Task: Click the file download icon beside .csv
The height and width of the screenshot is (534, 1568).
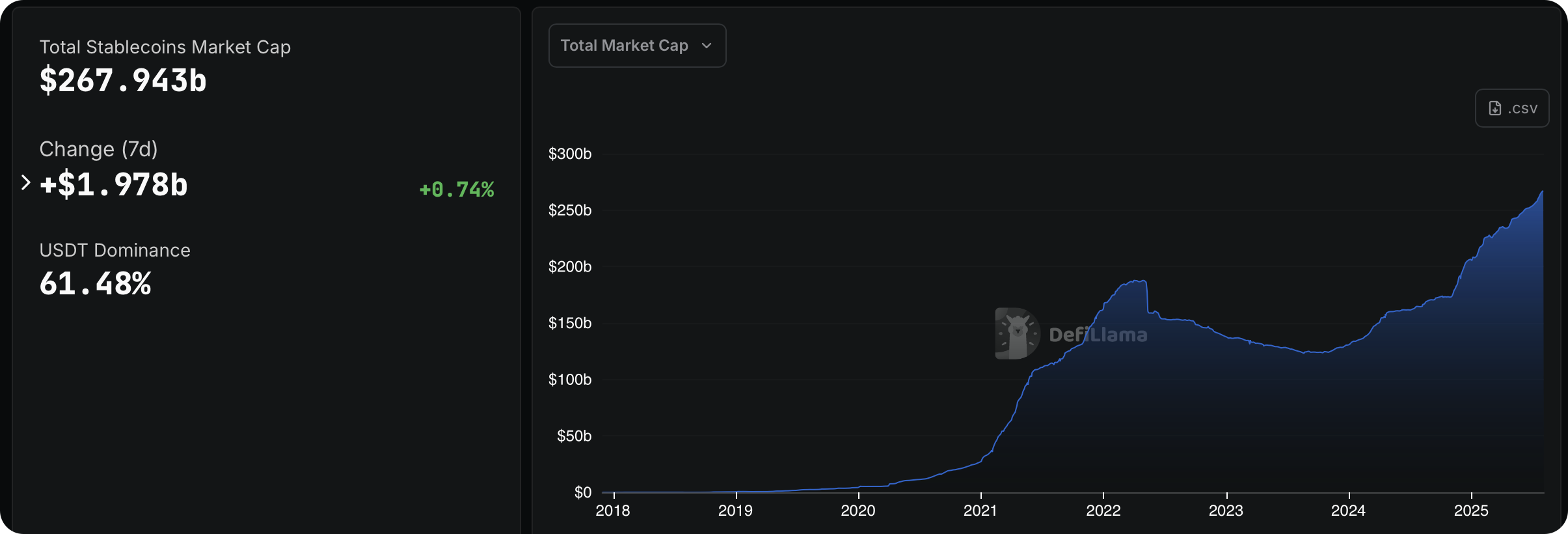Action: 1495,108
